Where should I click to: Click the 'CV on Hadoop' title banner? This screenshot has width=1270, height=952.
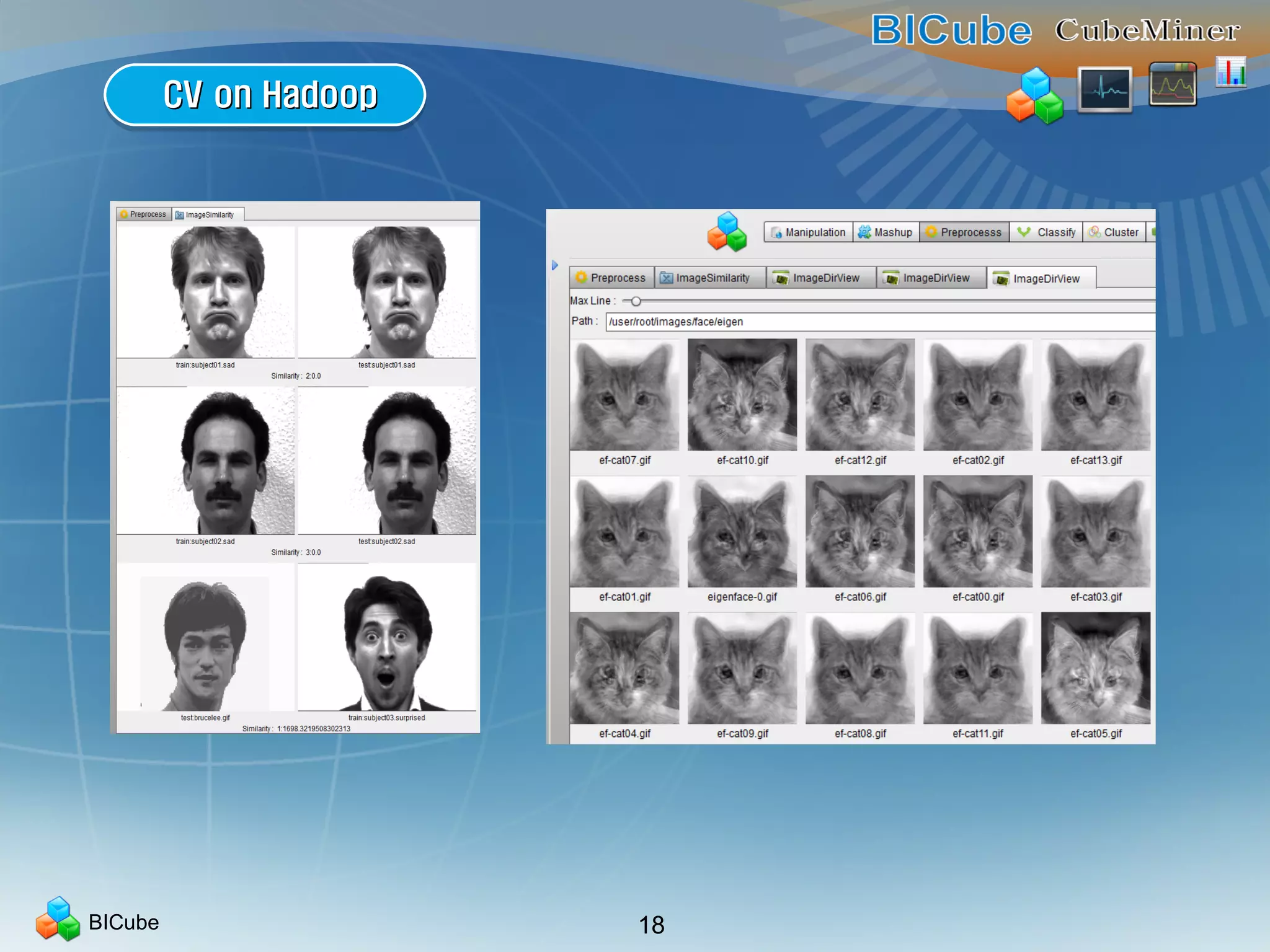[x=265, y=95]
